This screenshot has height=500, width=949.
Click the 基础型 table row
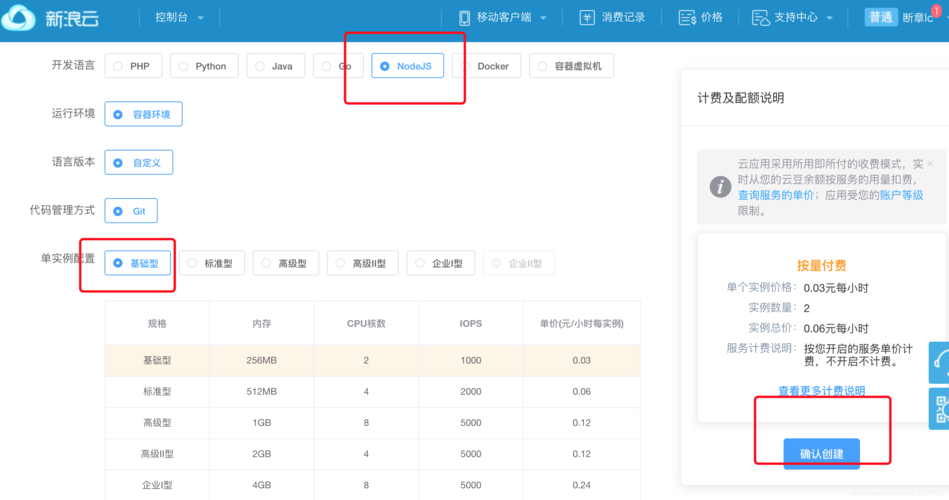point(373,360)
